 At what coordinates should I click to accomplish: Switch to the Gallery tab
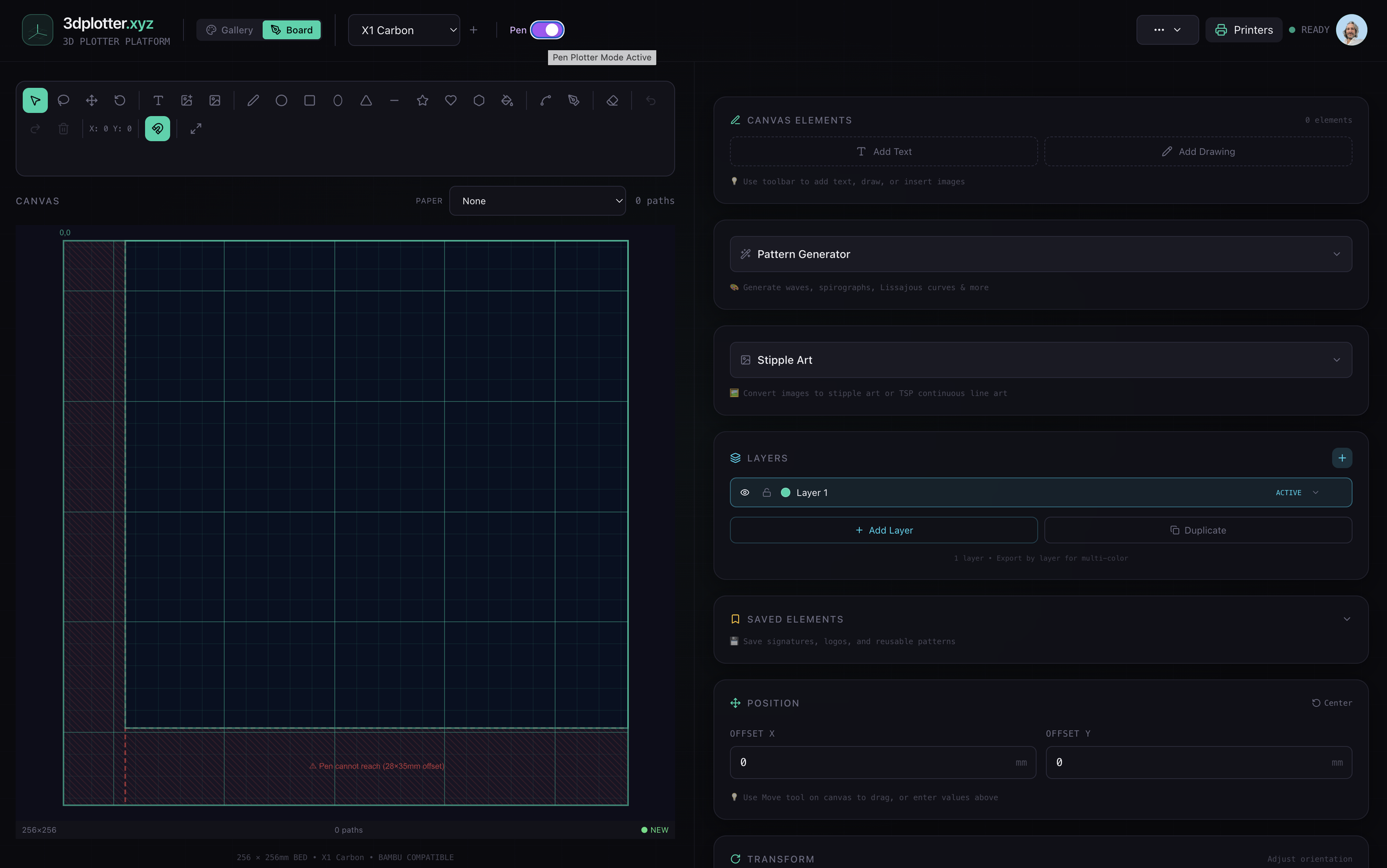click(x=230, y=30)
